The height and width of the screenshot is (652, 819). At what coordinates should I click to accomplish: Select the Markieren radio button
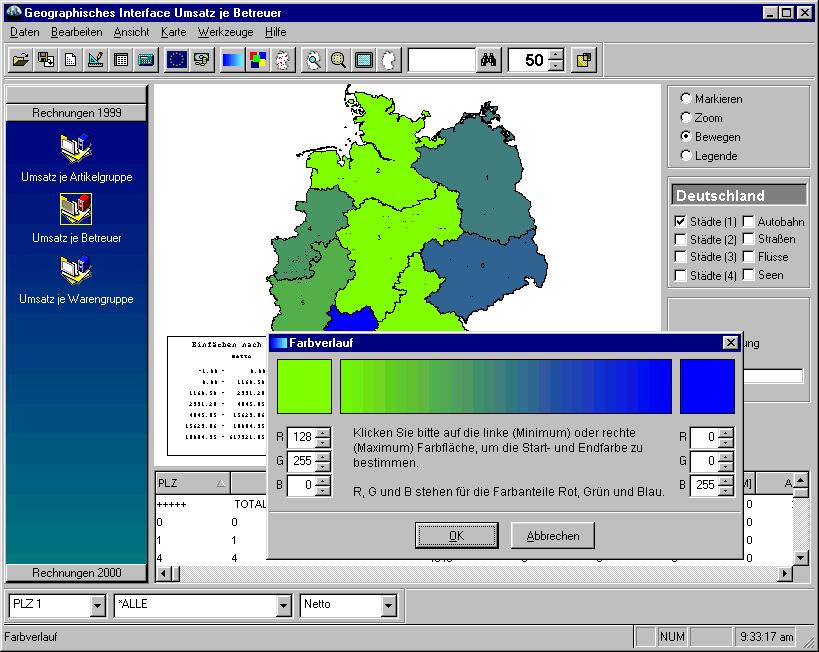tap(686, 99)
